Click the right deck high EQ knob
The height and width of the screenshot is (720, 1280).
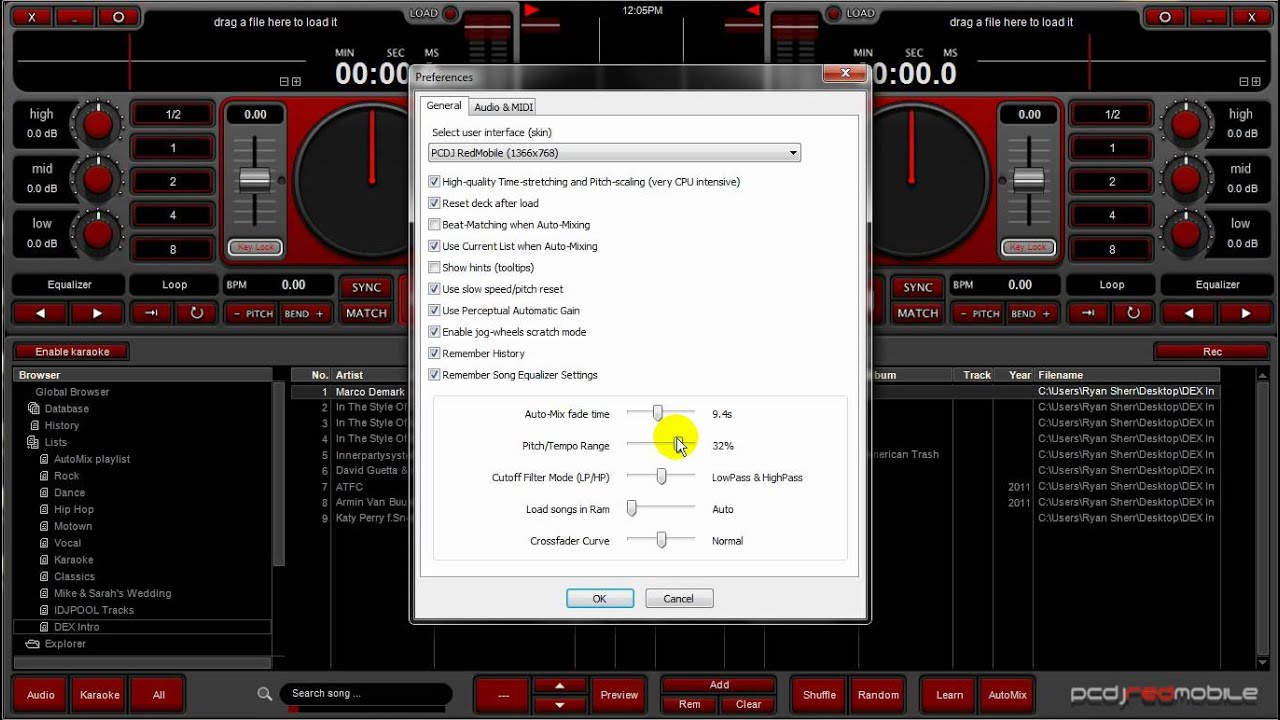point(1186,124)
